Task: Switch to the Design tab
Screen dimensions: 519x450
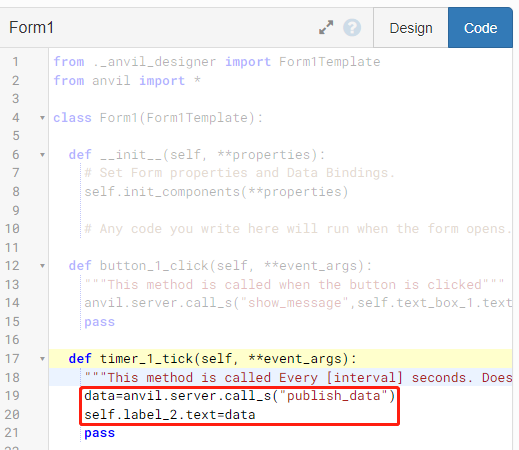Action: click(x=411, y=28)
